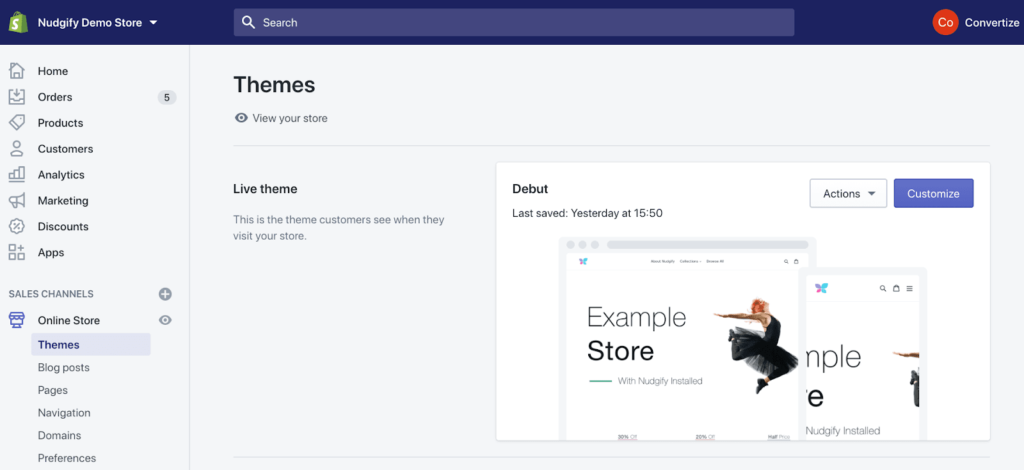Select Blog posts in Online Store menu
This screenshot has width=1024, height=470.
click(64, 367)
